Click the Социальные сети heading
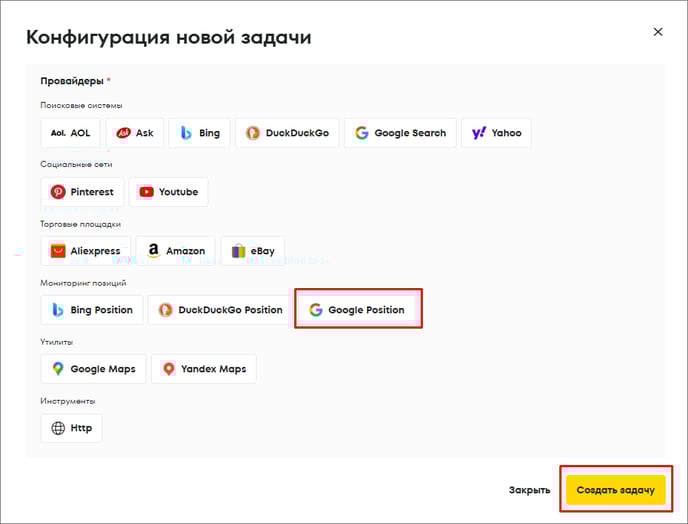688x524 pixels. (x=76, y=164)
